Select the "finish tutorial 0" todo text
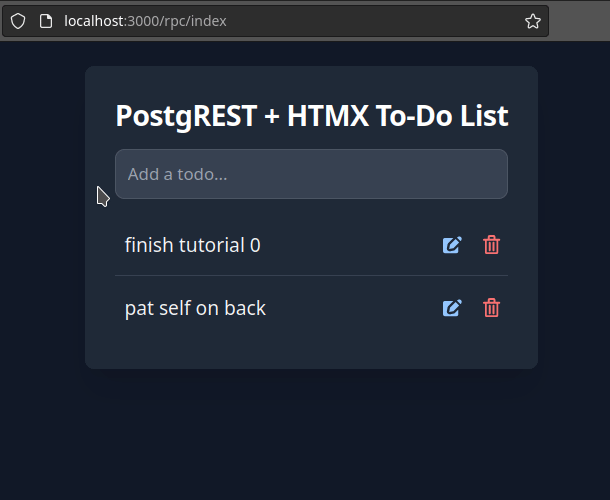610x500 pixels. point(192,245)
